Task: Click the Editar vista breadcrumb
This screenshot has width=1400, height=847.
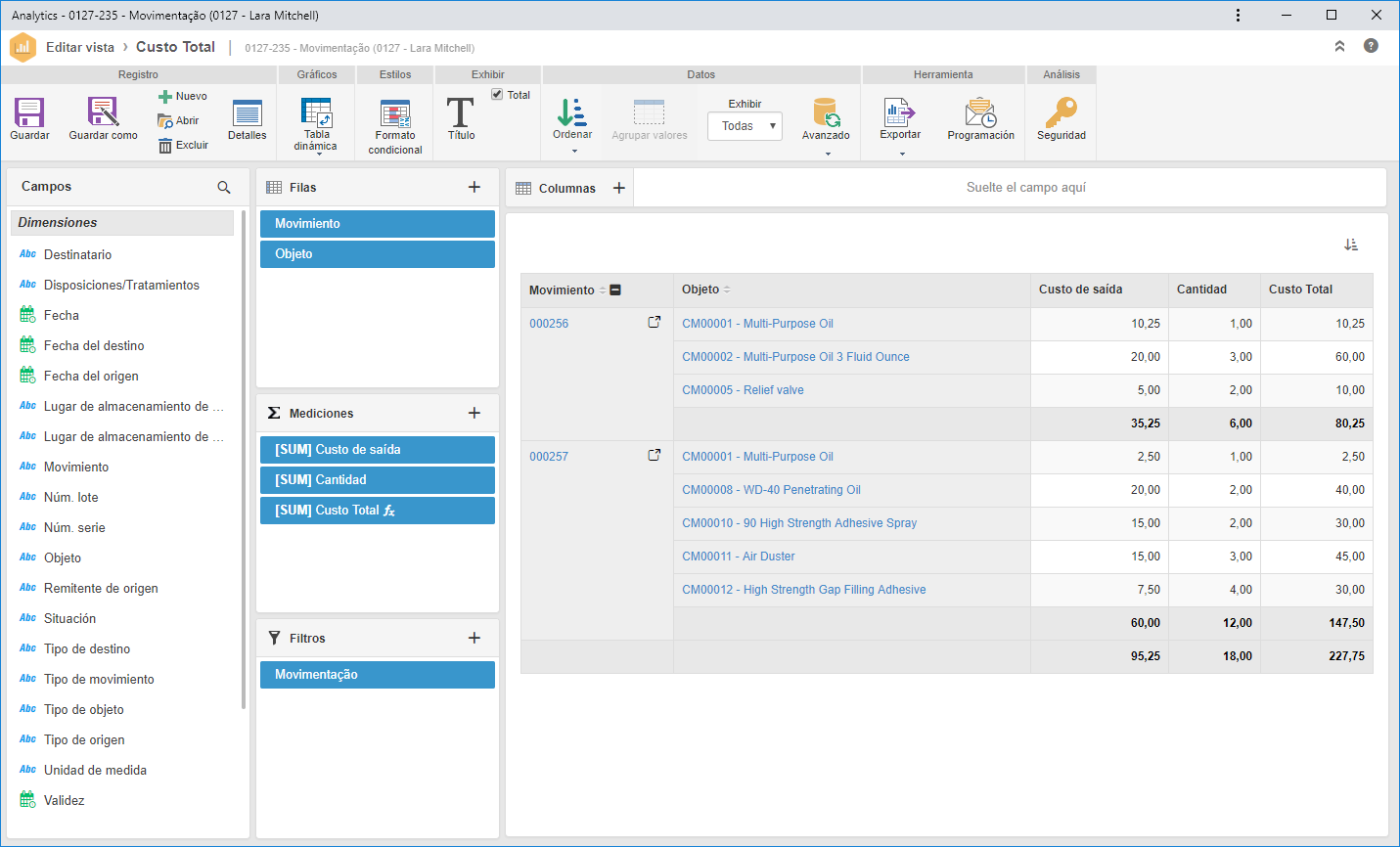Action: [x=80, y=47]
